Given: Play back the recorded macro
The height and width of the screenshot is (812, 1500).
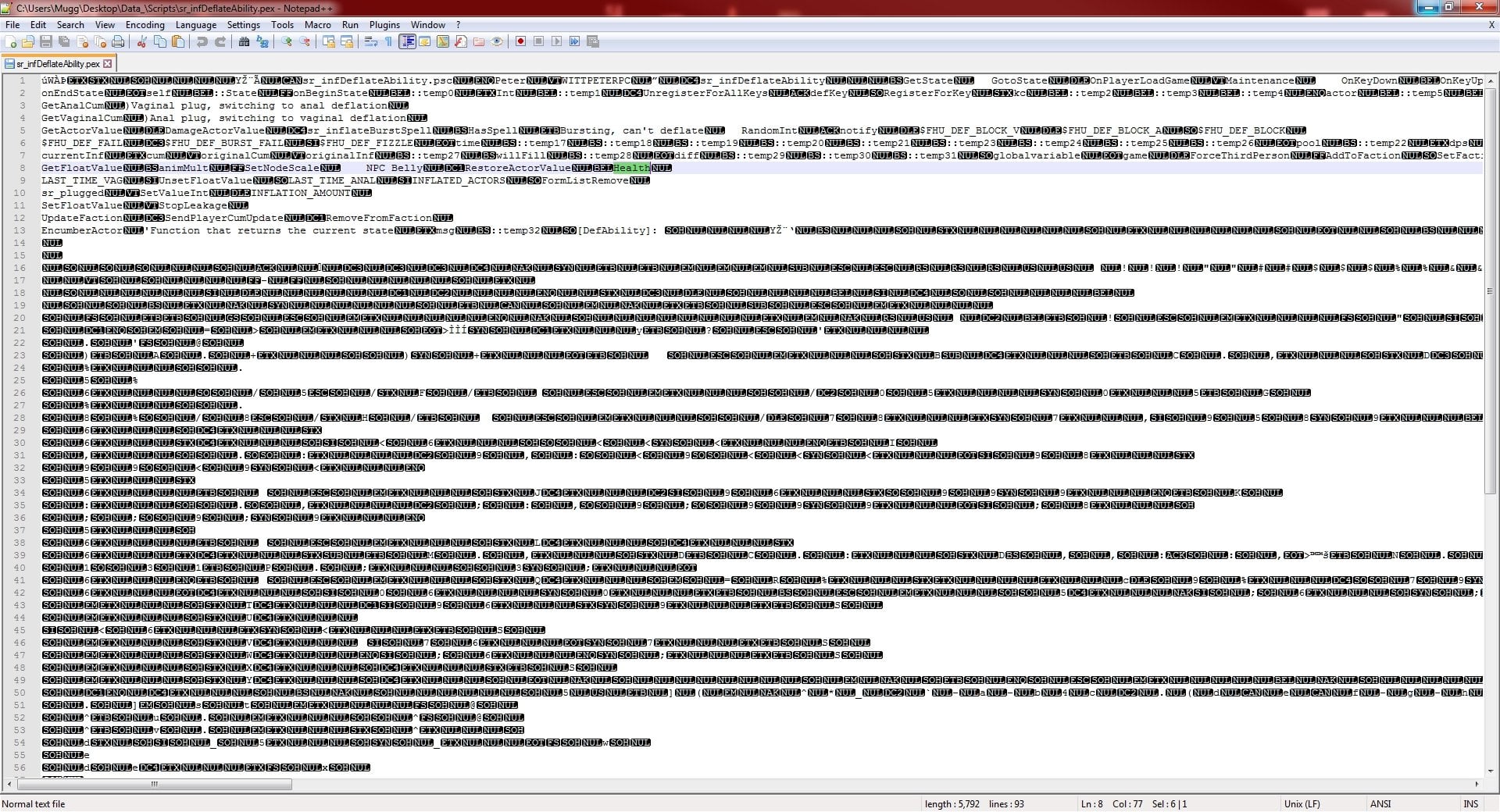Looking at the screenshot, I should pos(557,41).
